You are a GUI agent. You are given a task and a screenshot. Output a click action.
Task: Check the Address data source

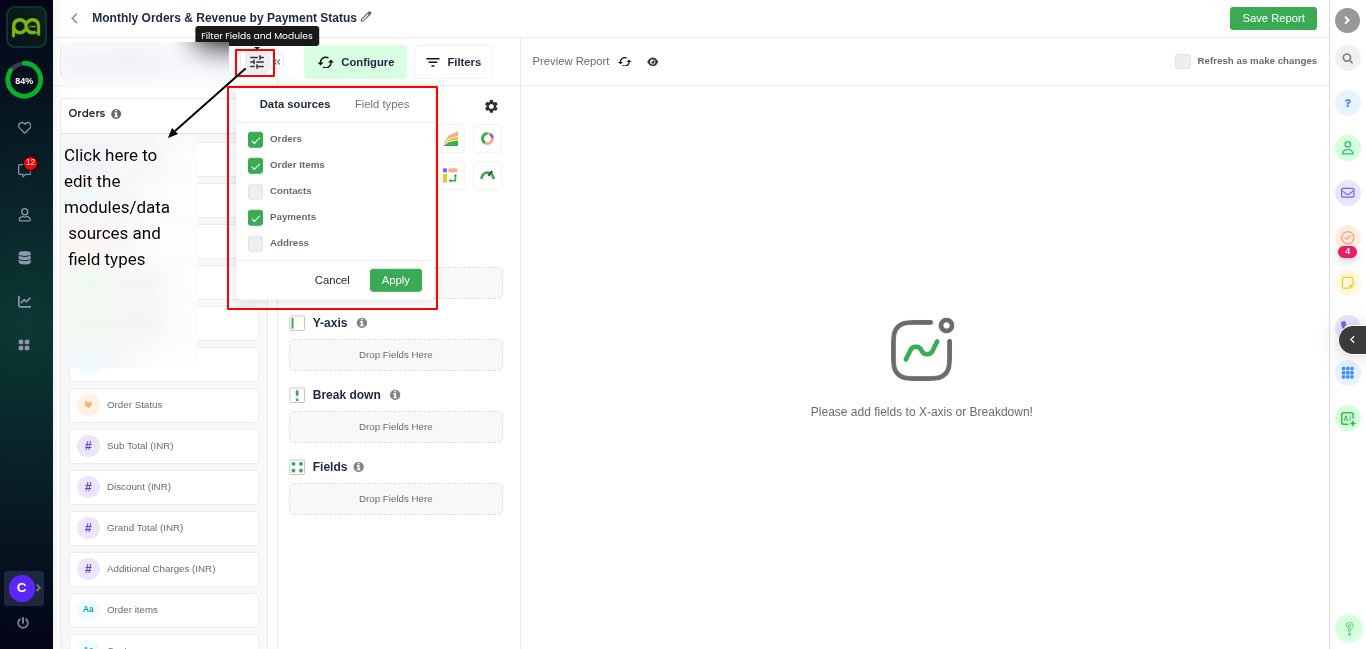tap(255, 243)
